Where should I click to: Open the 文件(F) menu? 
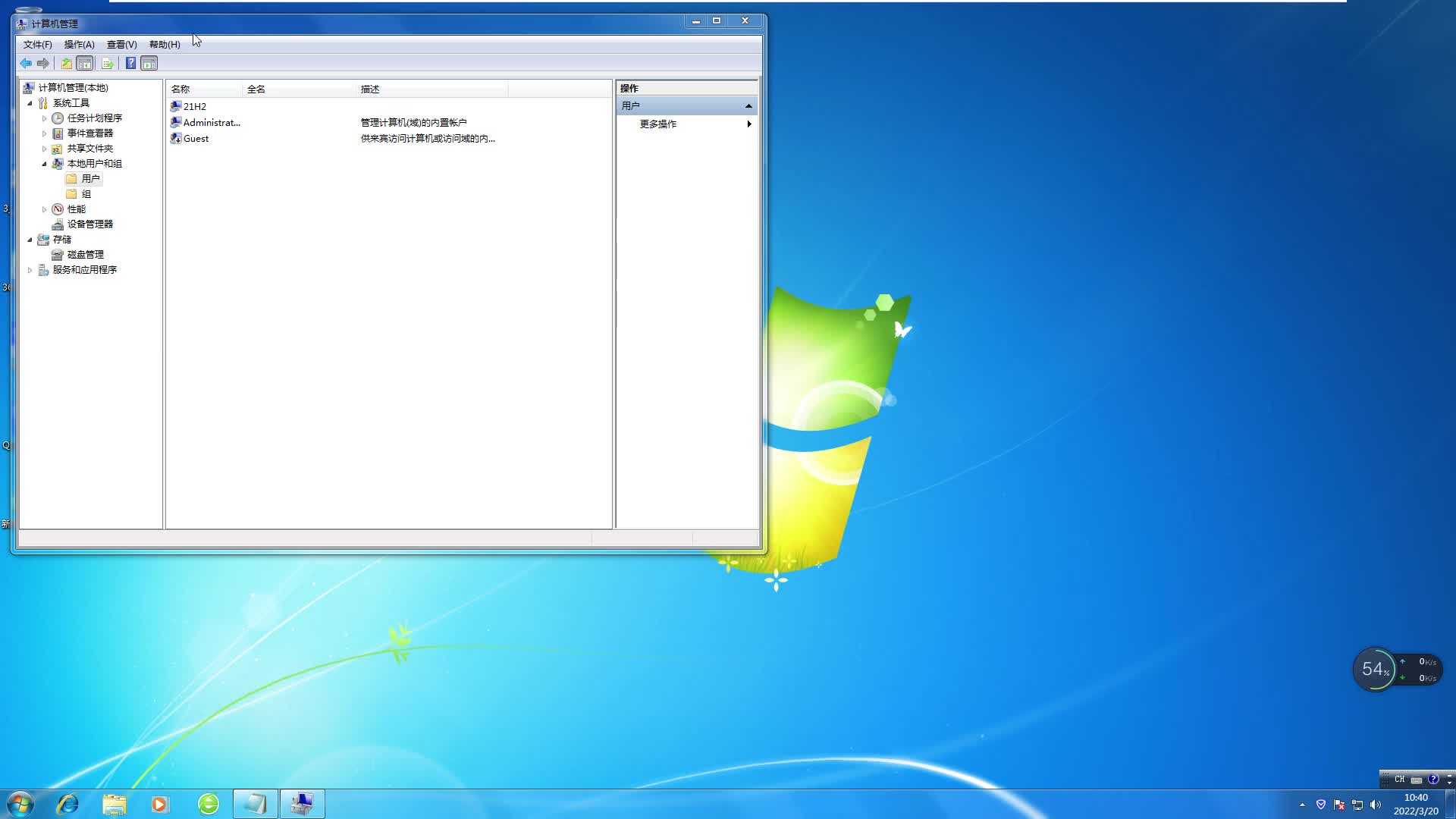click(38, 44)
